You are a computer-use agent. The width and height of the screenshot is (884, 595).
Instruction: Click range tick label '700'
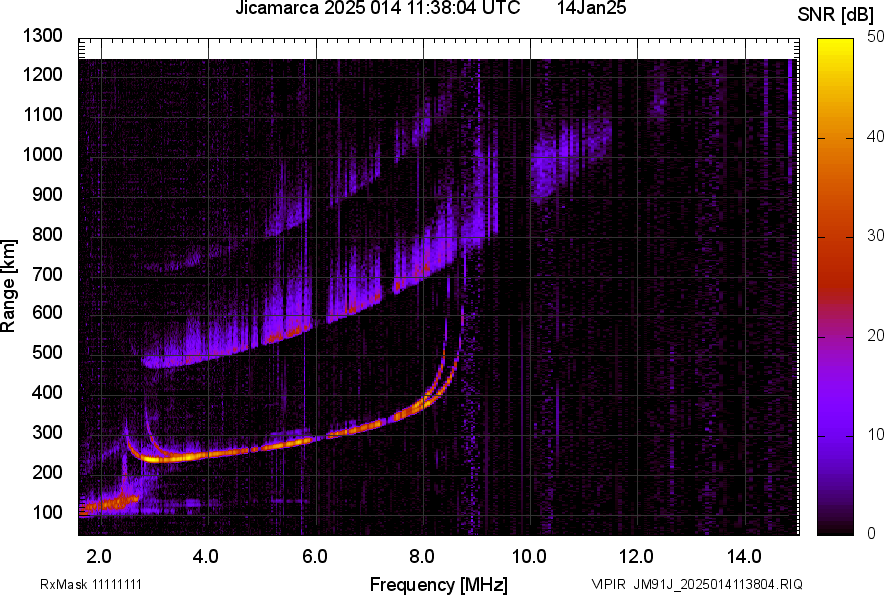tap(47, 274)
